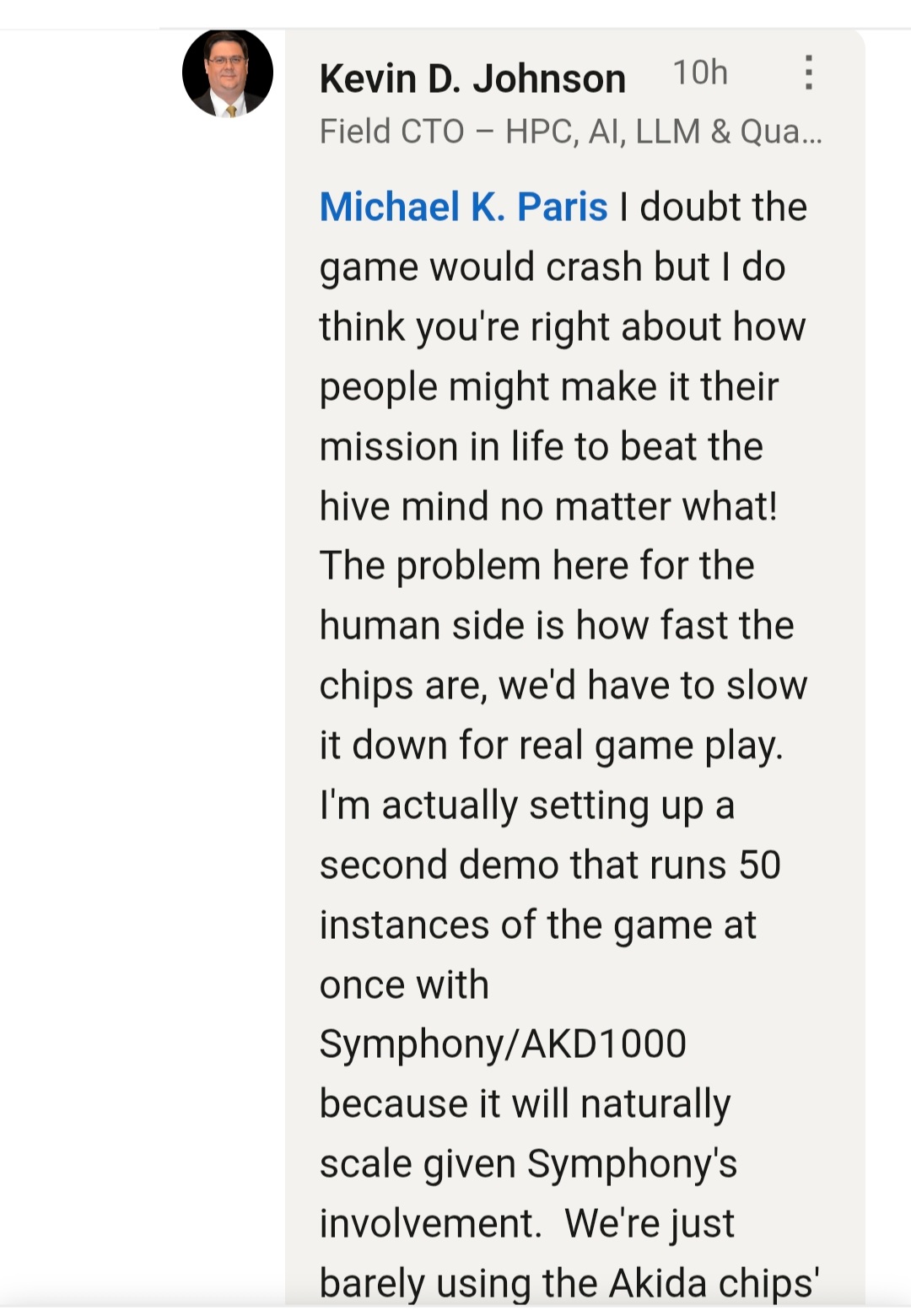Select the word Symphony/AKD1000 in the comment
The image size is (911, 1316).
pos(503,1044)
